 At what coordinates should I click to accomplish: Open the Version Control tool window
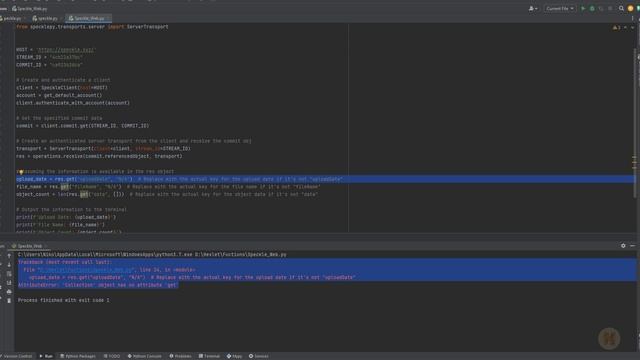coord(16,356)
